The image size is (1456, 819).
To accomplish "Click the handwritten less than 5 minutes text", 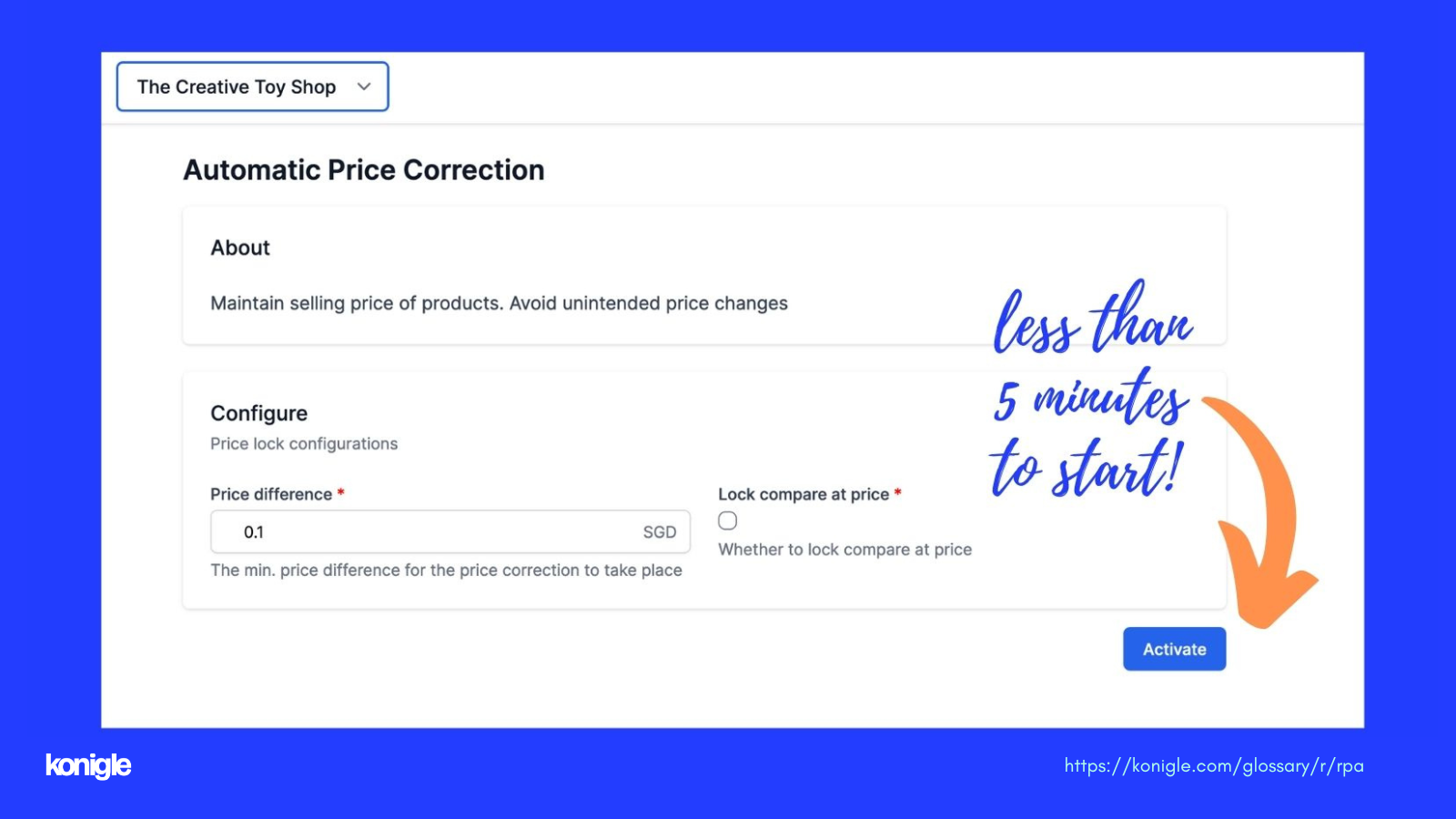I will click(x=1092, y=389).
